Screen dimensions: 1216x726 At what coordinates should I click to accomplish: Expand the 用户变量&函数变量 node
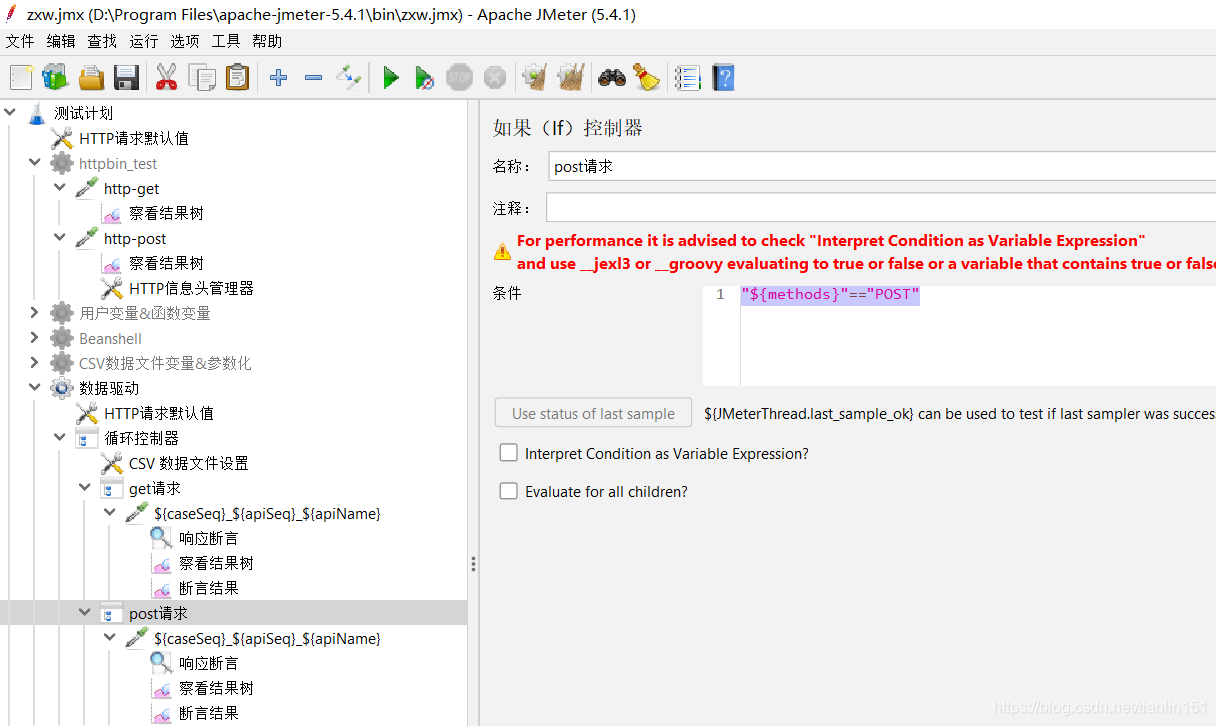tap(35, 313)
